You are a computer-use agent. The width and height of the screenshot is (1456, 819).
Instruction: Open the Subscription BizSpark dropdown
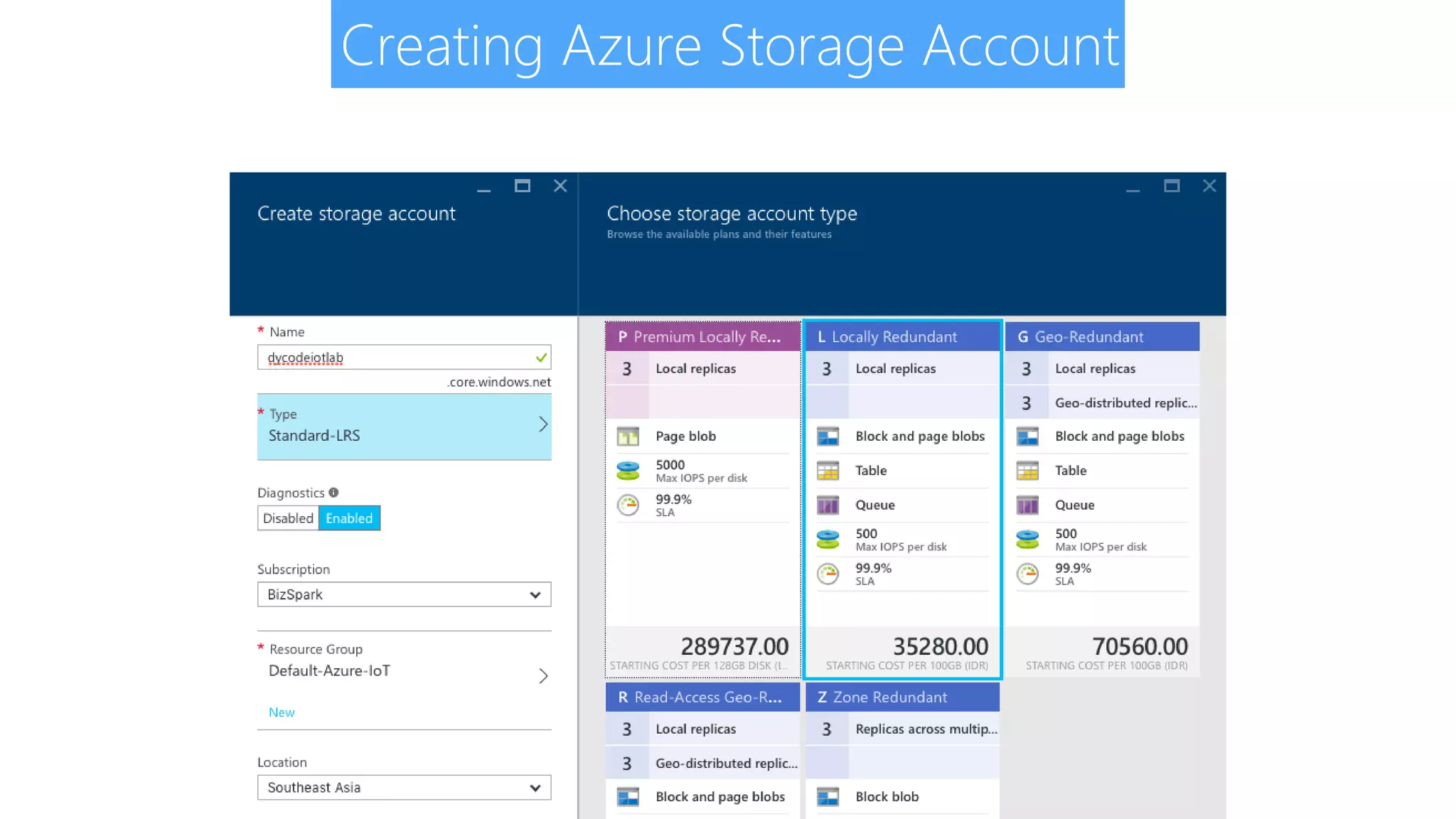point(404,594)
